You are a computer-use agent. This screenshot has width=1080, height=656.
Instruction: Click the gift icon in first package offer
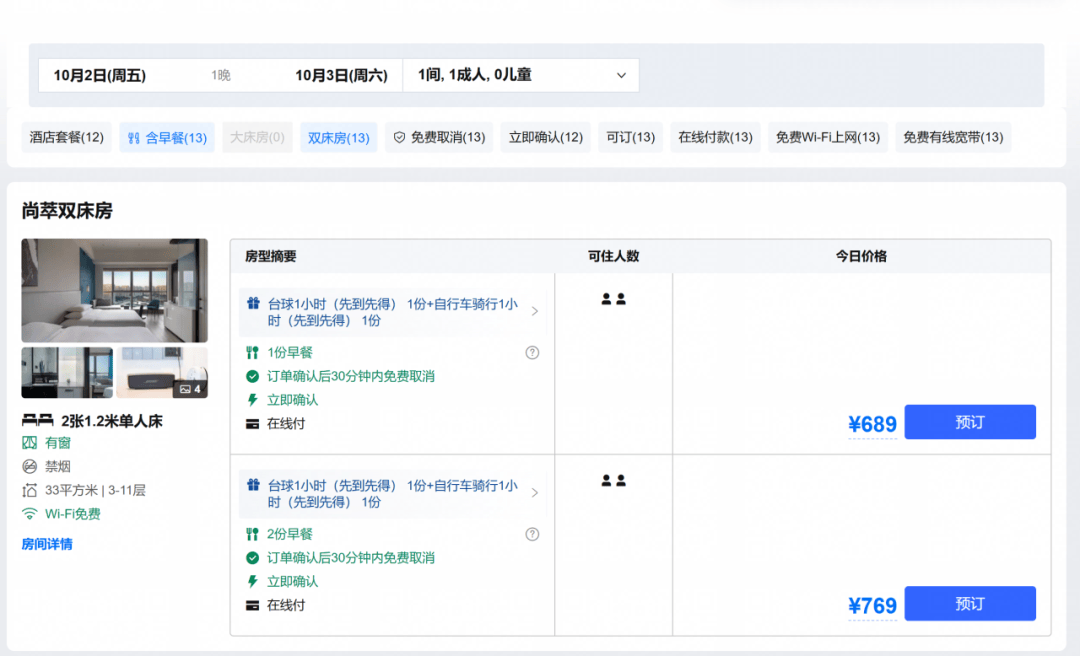253,303
